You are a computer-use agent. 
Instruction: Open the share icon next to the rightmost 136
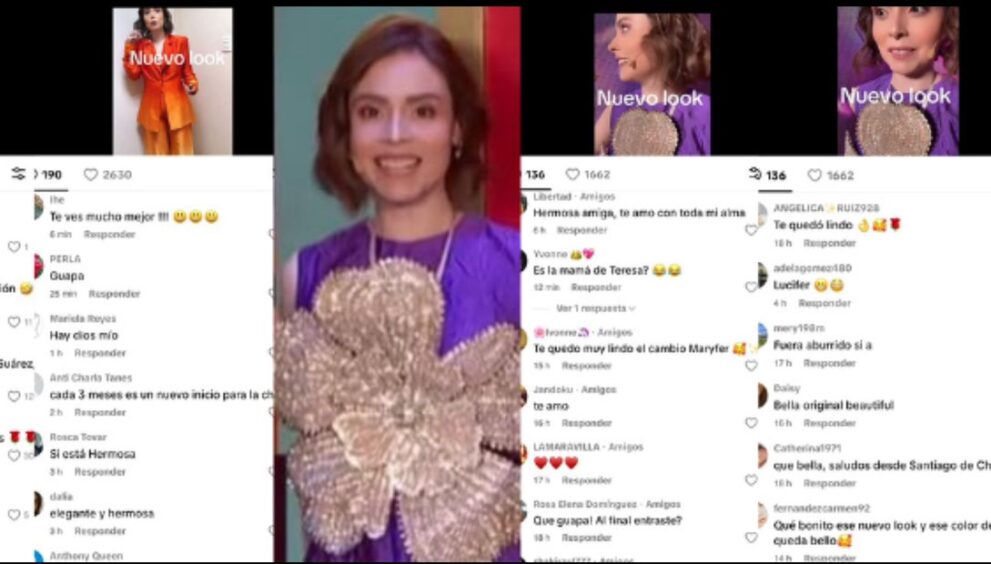pos(755,174)
